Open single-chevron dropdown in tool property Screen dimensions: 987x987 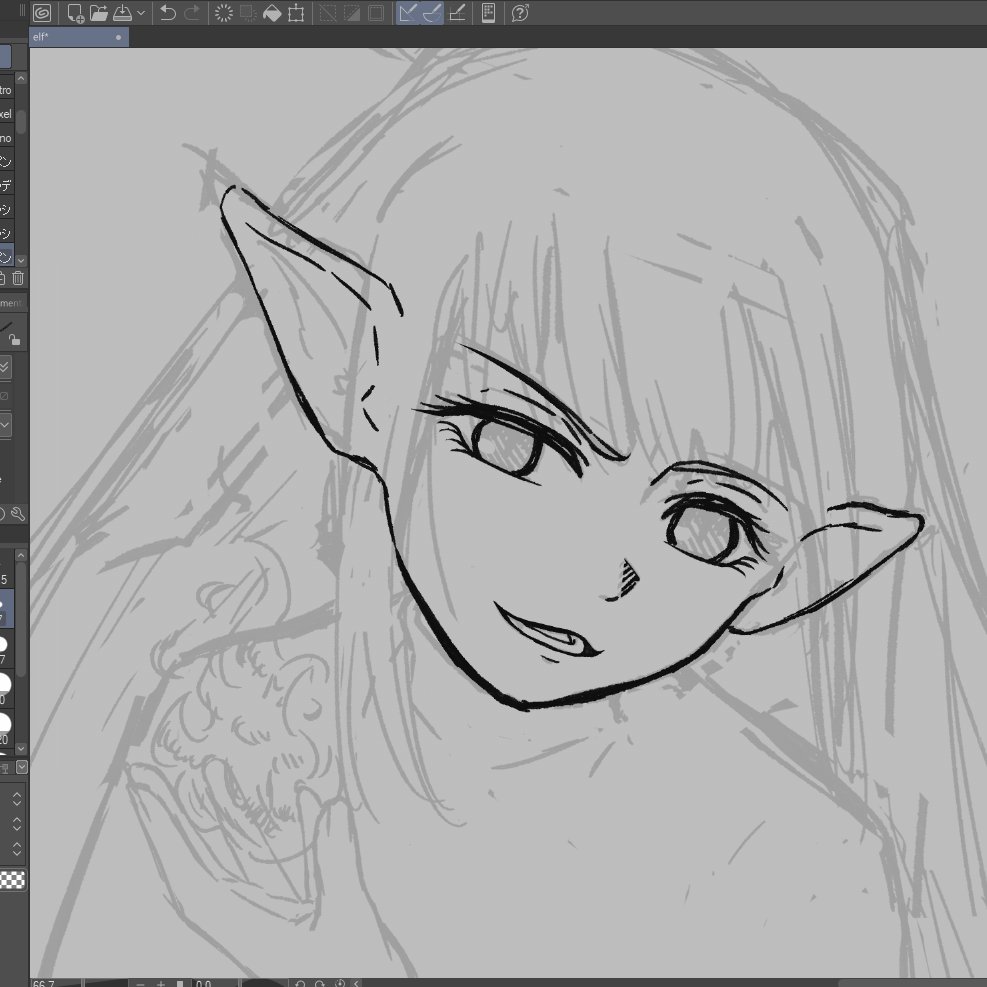tap(4, 425)
